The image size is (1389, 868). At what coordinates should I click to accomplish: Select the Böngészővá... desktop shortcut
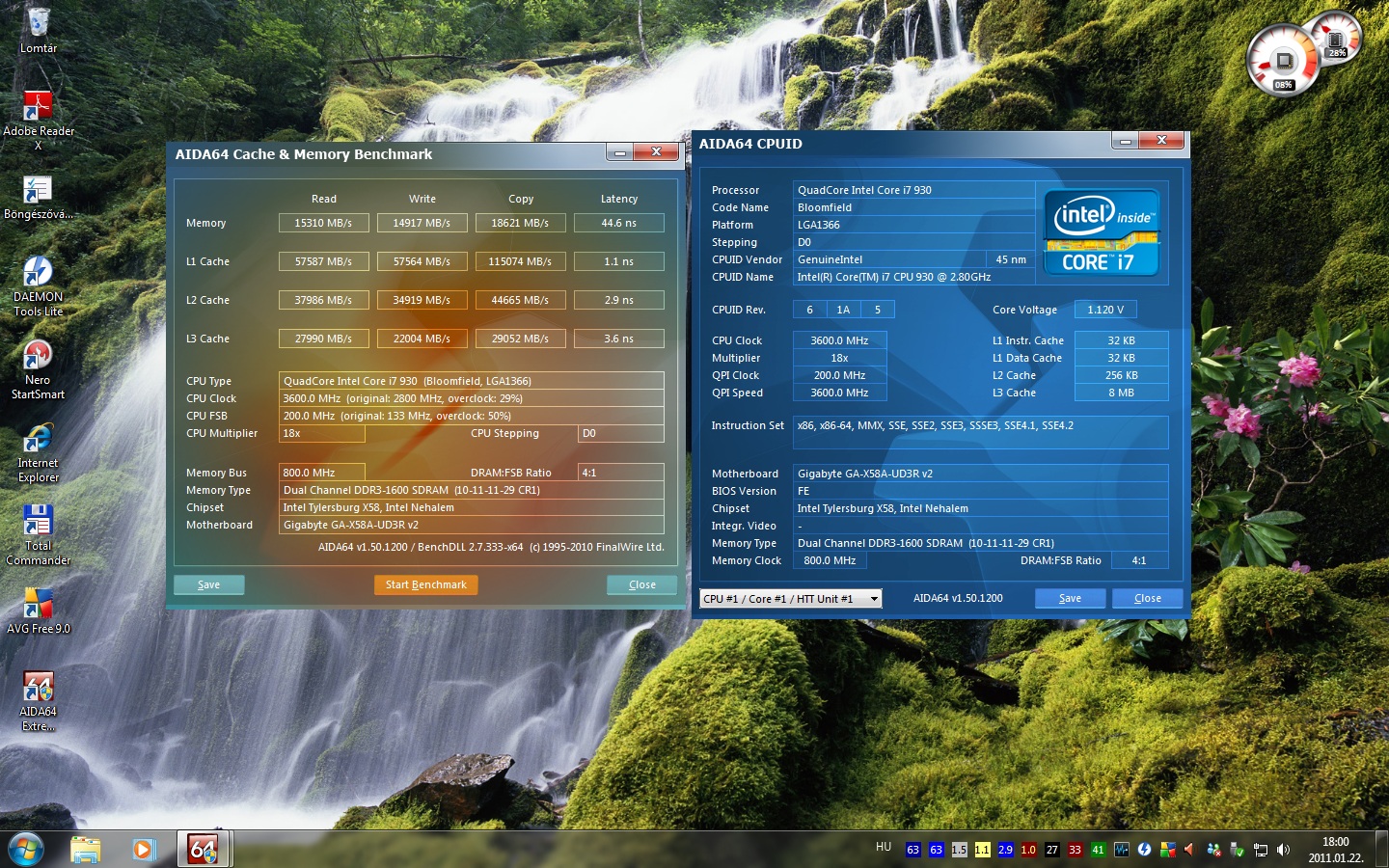pos(39,197)
